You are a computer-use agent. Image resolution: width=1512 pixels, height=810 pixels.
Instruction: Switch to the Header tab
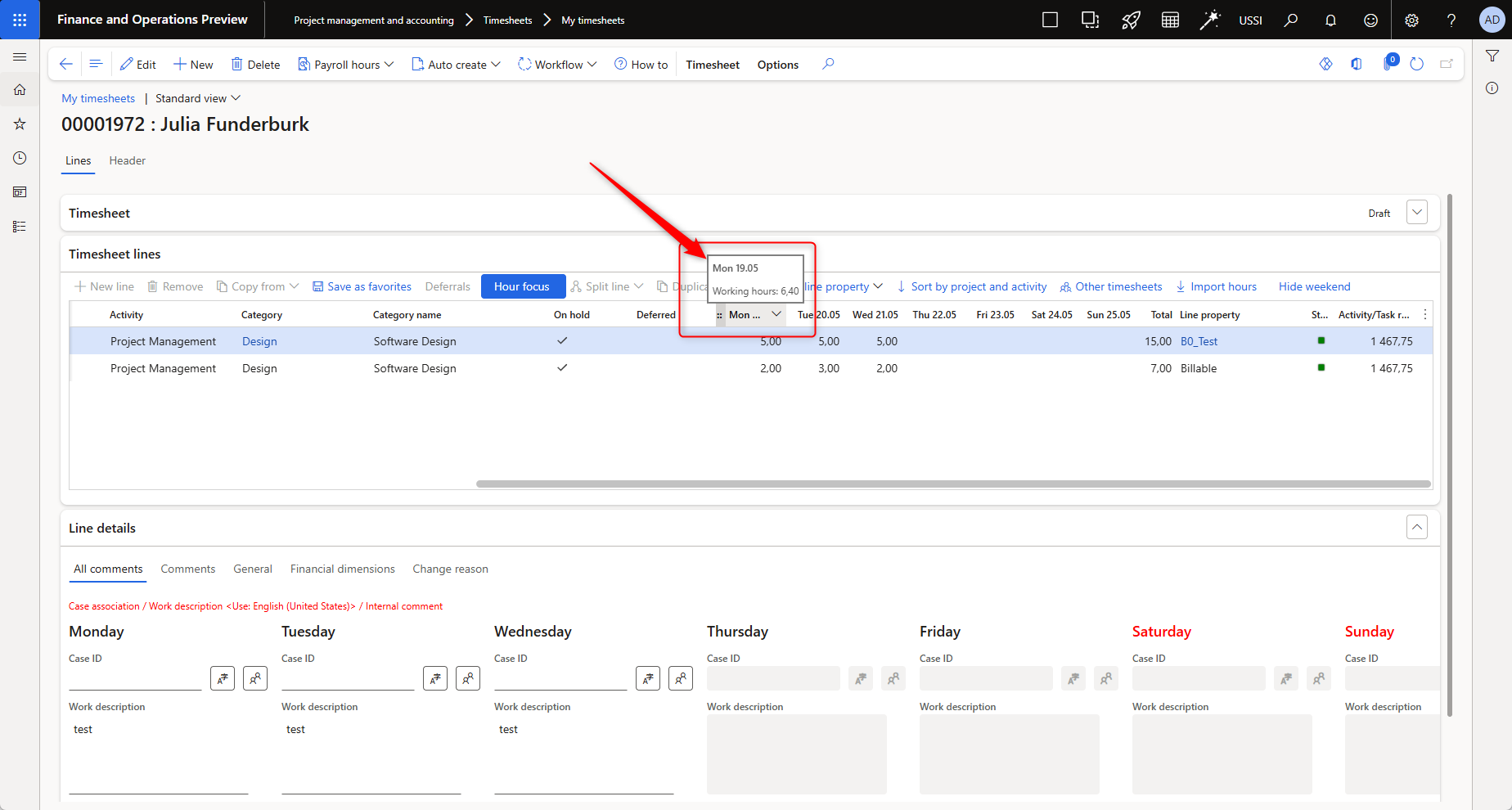tap(128, 161)
